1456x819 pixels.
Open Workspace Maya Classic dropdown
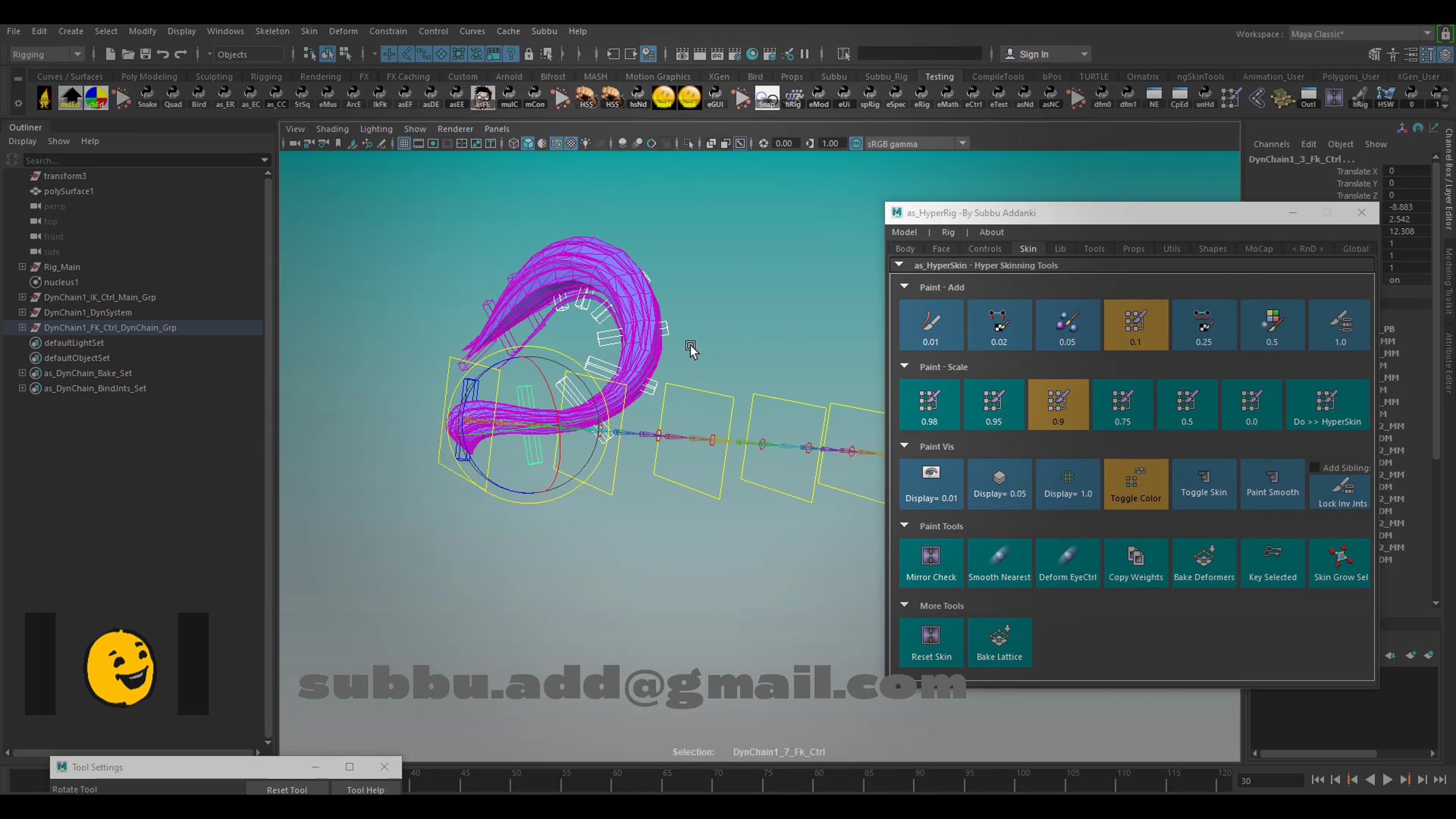(x=1361, y=34)
